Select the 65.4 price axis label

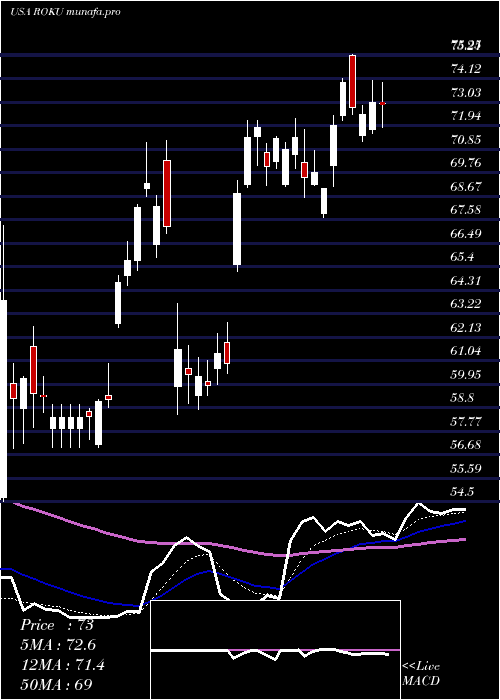[462, 257]
